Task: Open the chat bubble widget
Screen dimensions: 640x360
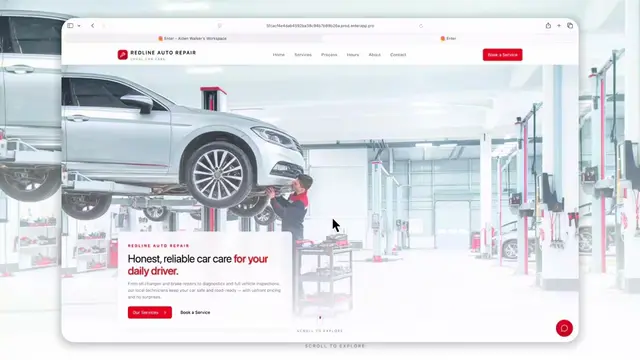Action: point(564,328)
